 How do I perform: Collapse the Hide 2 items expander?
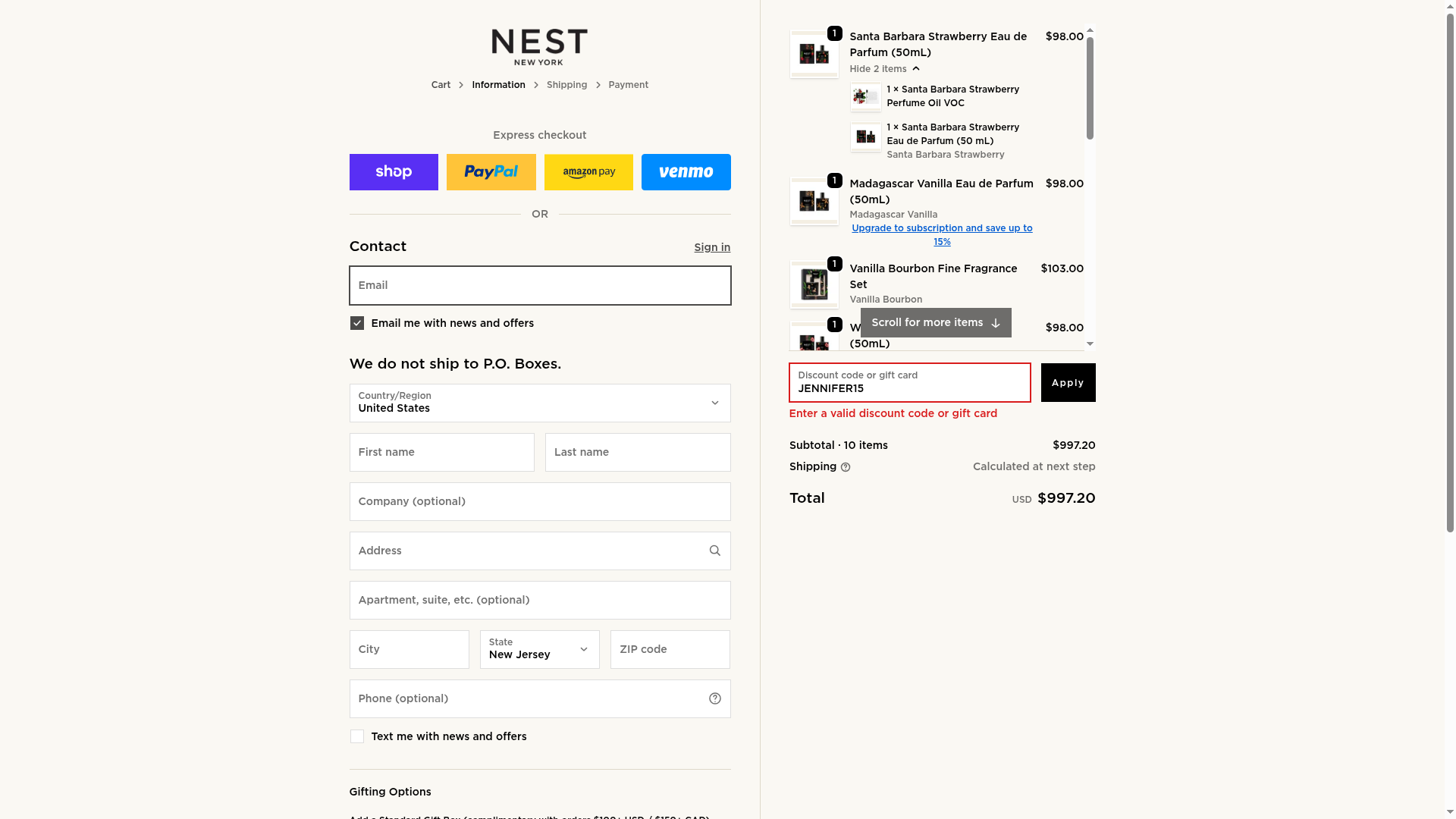884,69
